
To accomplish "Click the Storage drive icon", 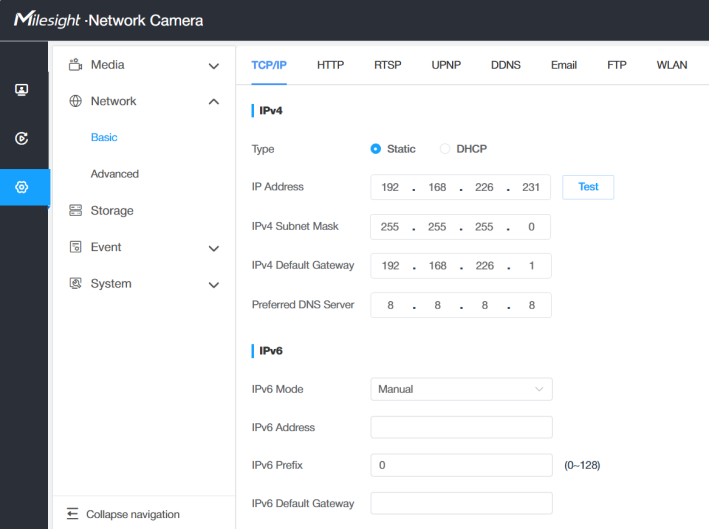I will pos(75,210).
